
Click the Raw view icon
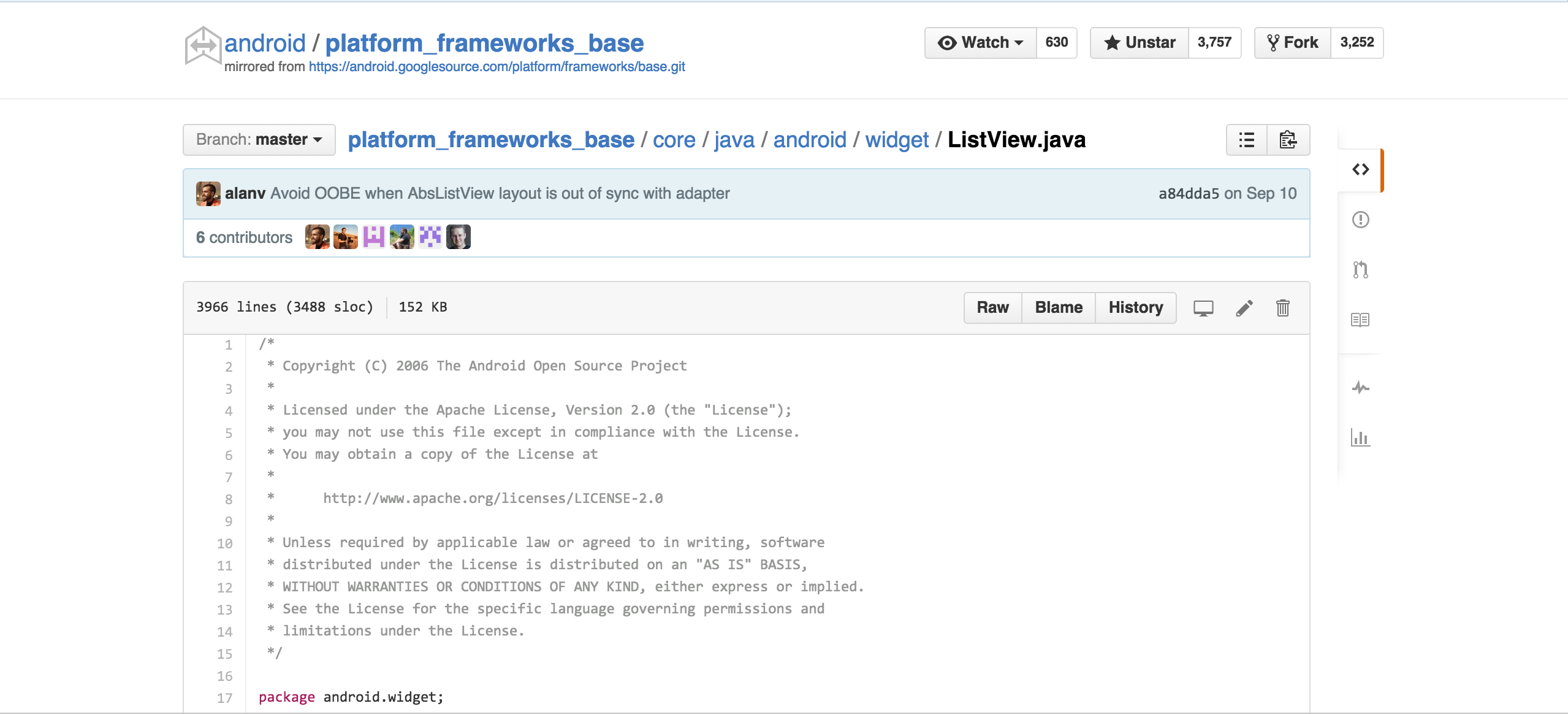click(x=992, y=307)
